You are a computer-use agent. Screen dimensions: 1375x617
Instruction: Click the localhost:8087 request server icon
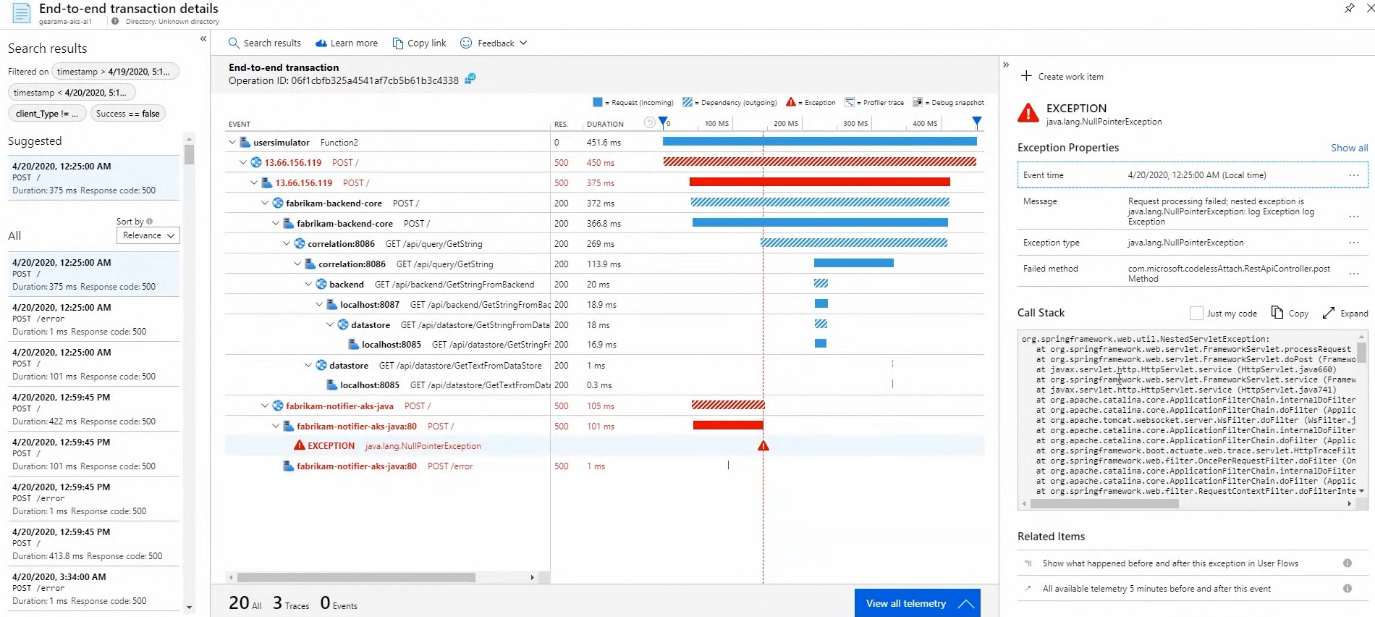332,304
